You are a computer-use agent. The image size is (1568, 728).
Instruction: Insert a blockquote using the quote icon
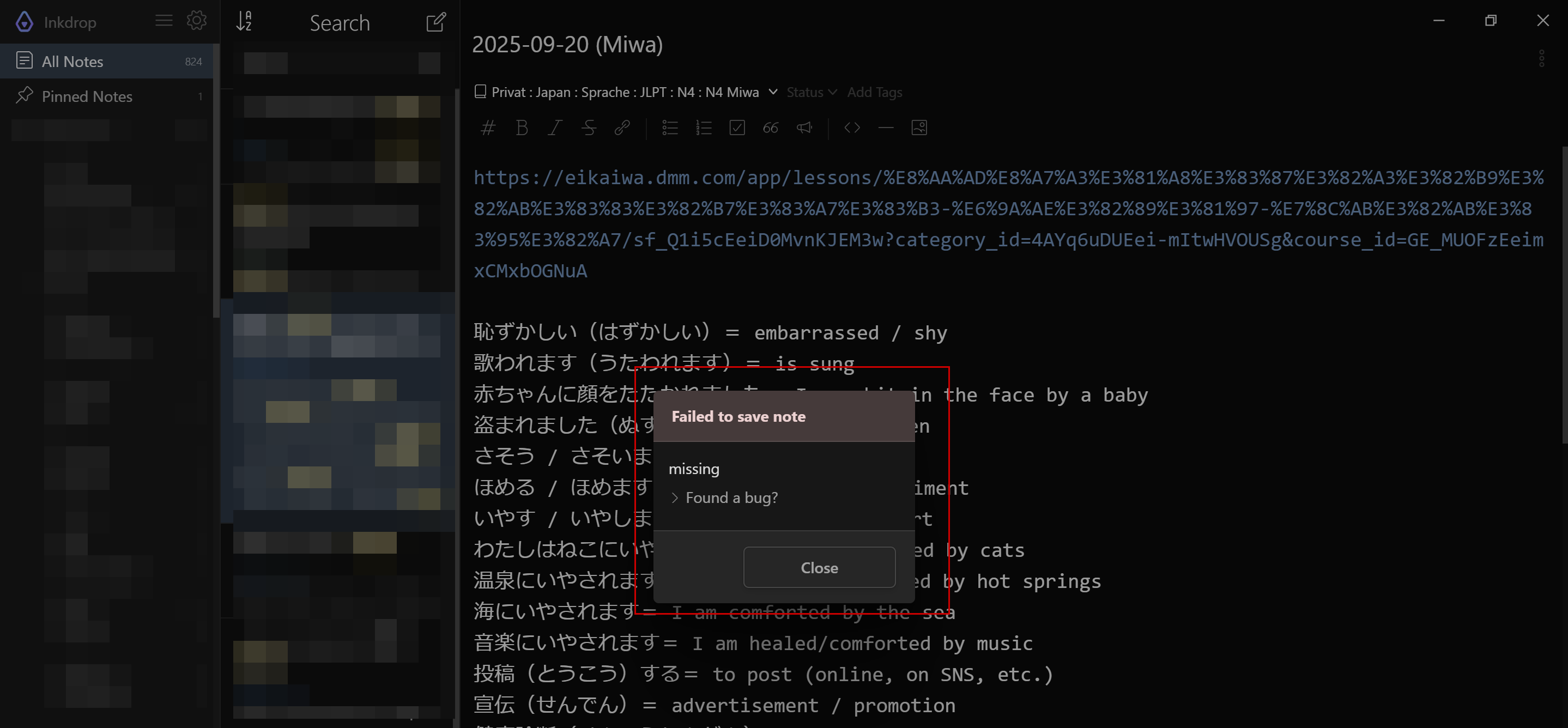[771, 128]
